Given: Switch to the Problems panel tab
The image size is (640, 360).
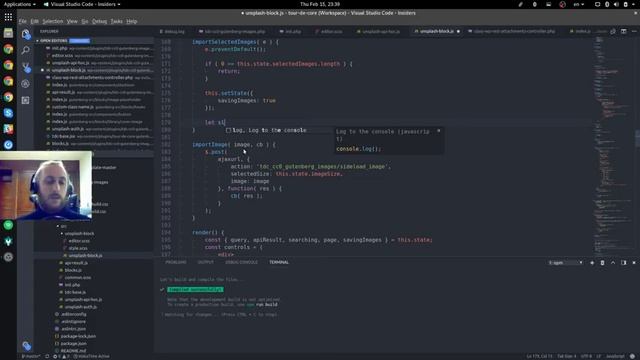Looking at the screenshot, I should coord(176,262).
